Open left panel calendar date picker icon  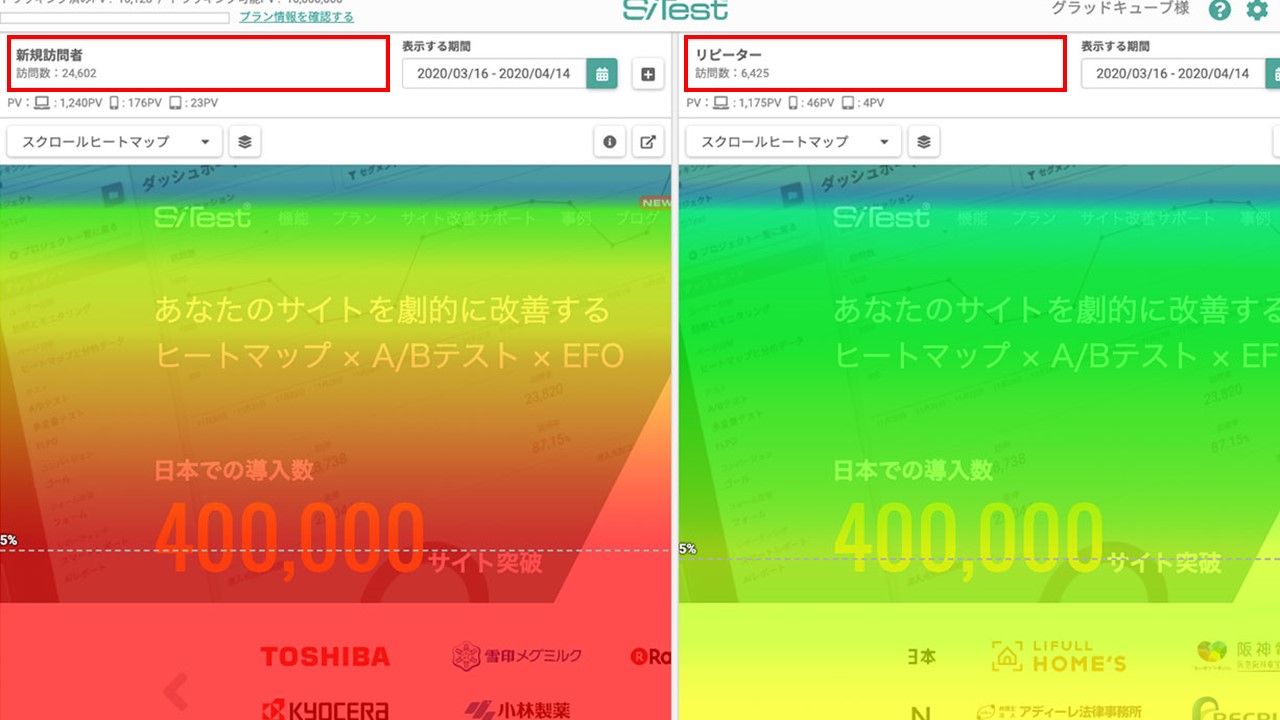(x=602, y=74)
